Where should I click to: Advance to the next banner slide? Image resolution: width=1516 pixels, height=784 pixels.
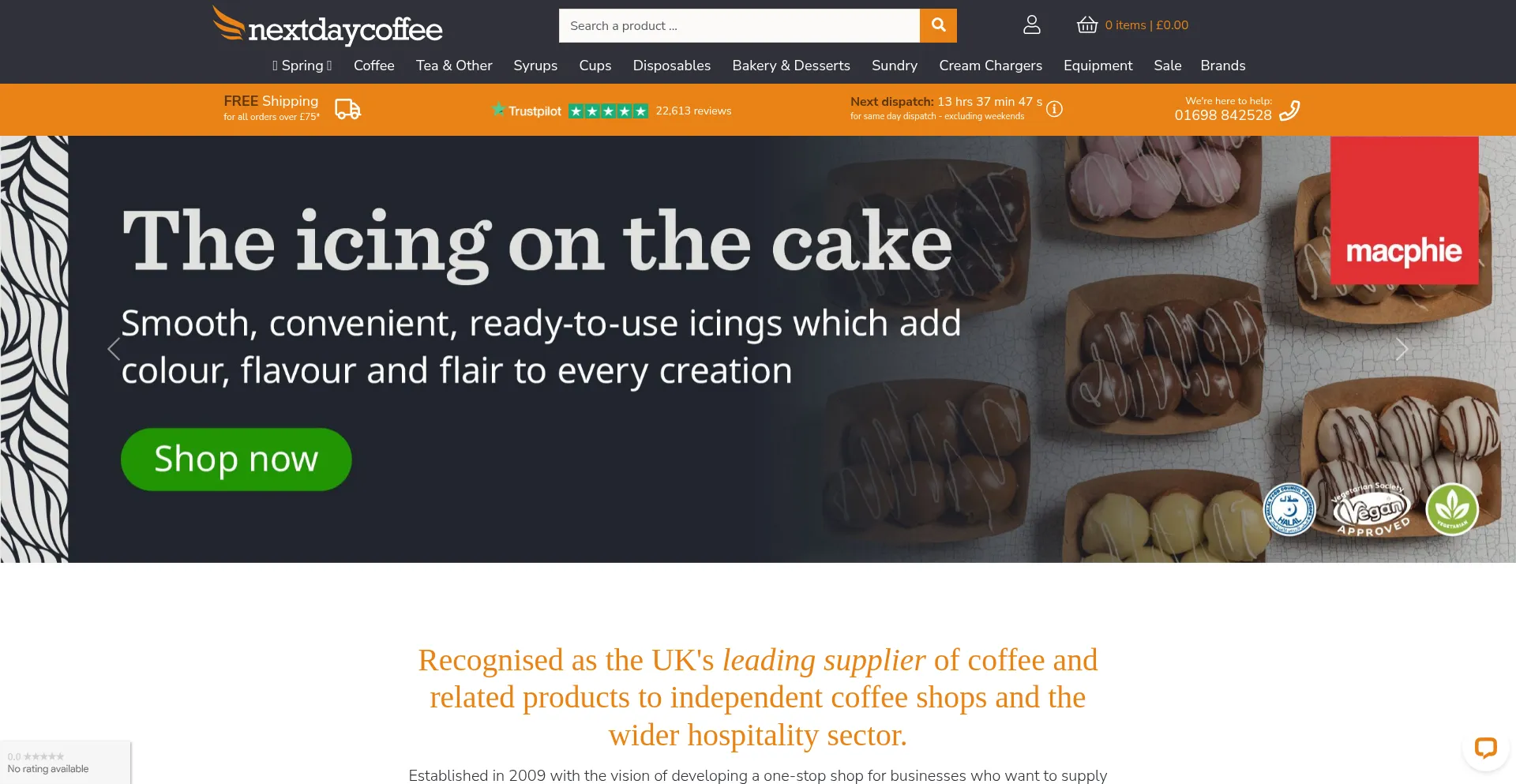coord(1402,349)
